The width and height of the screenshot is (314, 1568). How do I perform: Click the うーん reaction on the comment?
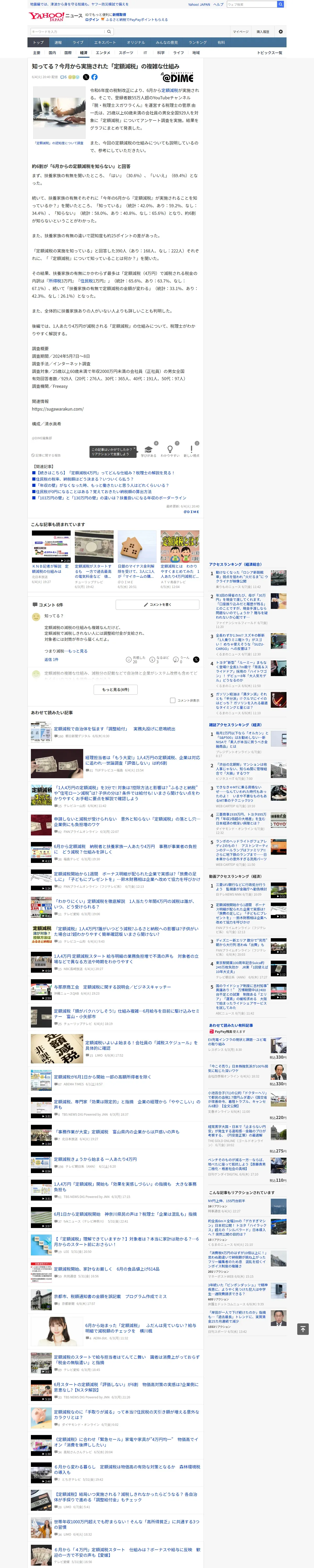pyautogui.click(x=176, y=659)
